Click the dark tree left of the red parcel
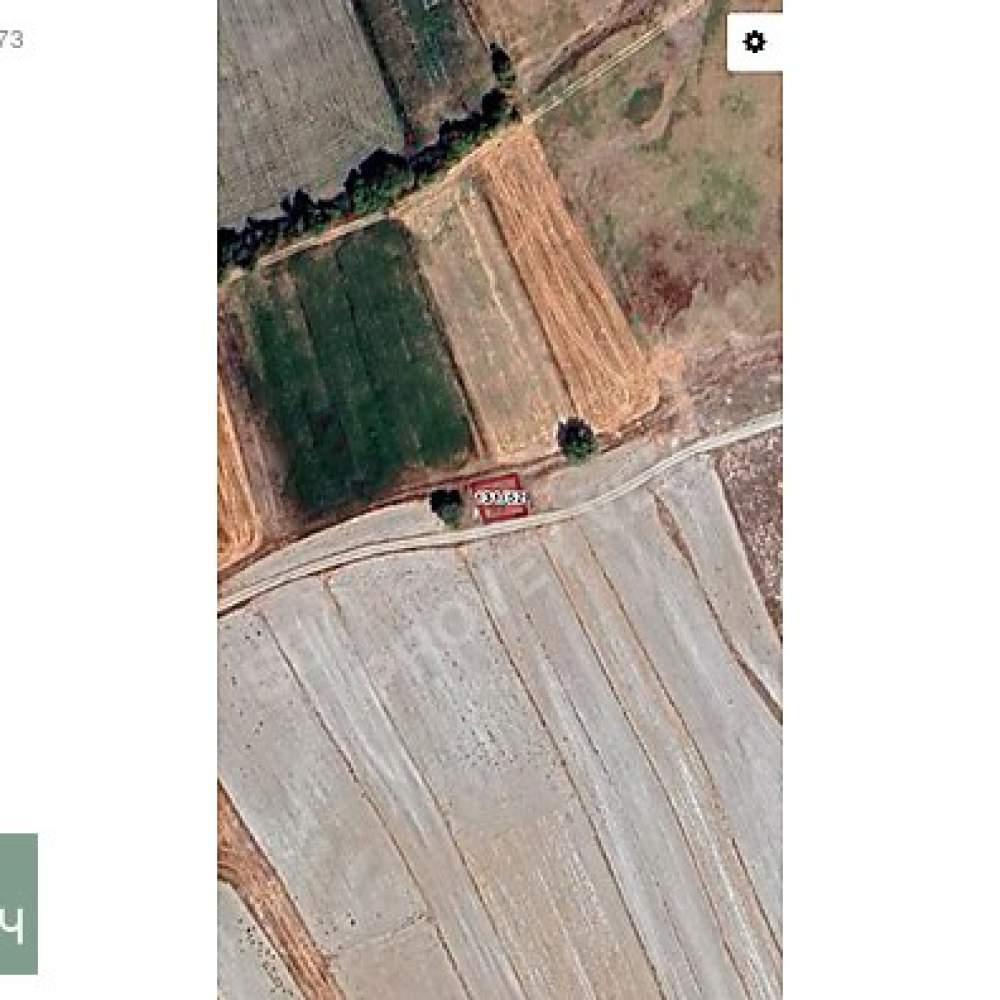 pos(446,506)
